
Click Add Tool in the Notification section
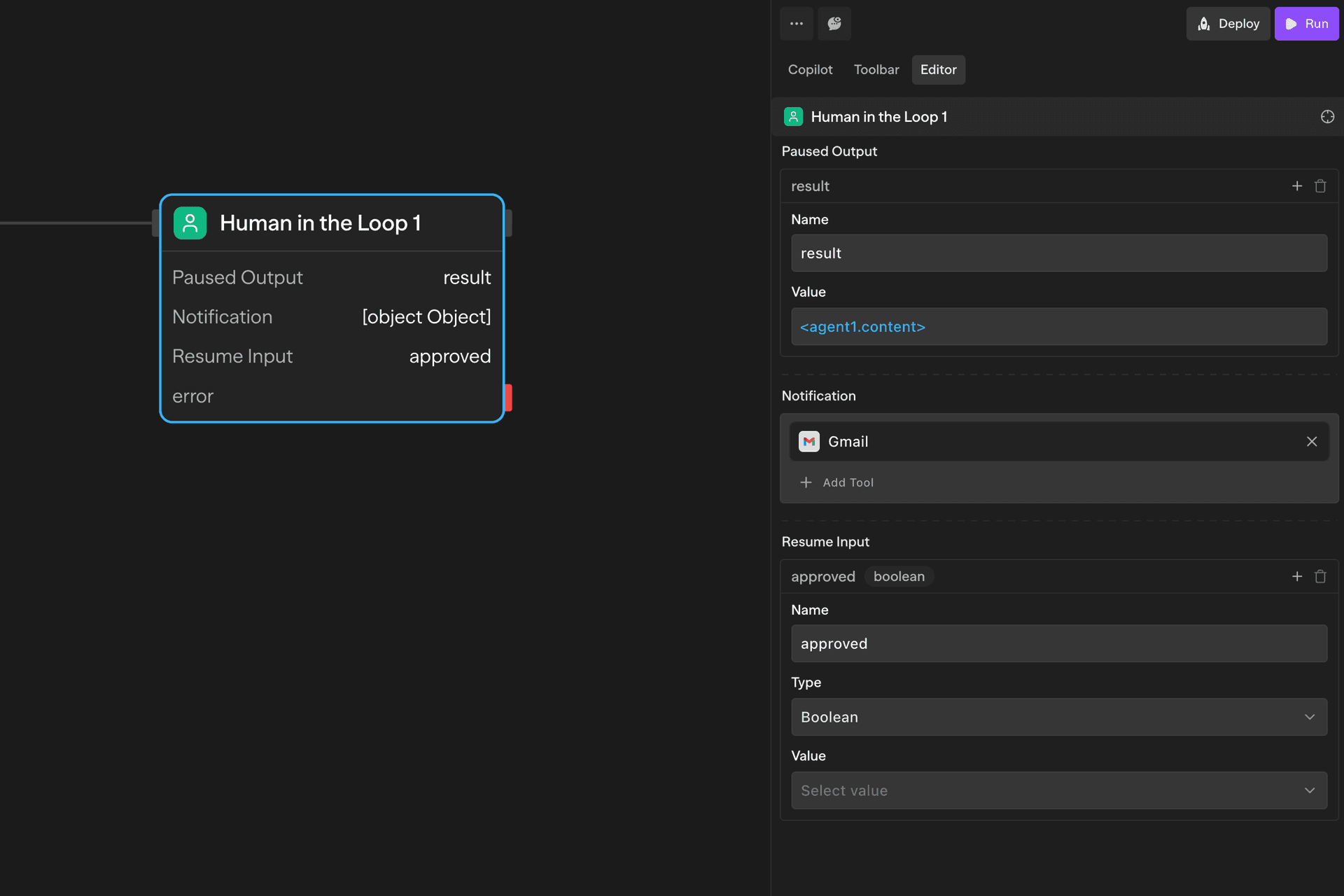[837, 482]
